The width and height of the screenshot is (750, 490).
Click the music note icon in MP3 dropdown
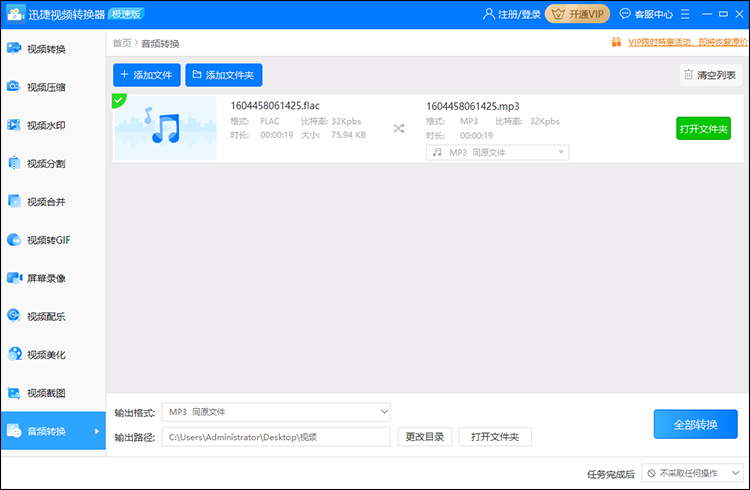[x=437, y=152]
